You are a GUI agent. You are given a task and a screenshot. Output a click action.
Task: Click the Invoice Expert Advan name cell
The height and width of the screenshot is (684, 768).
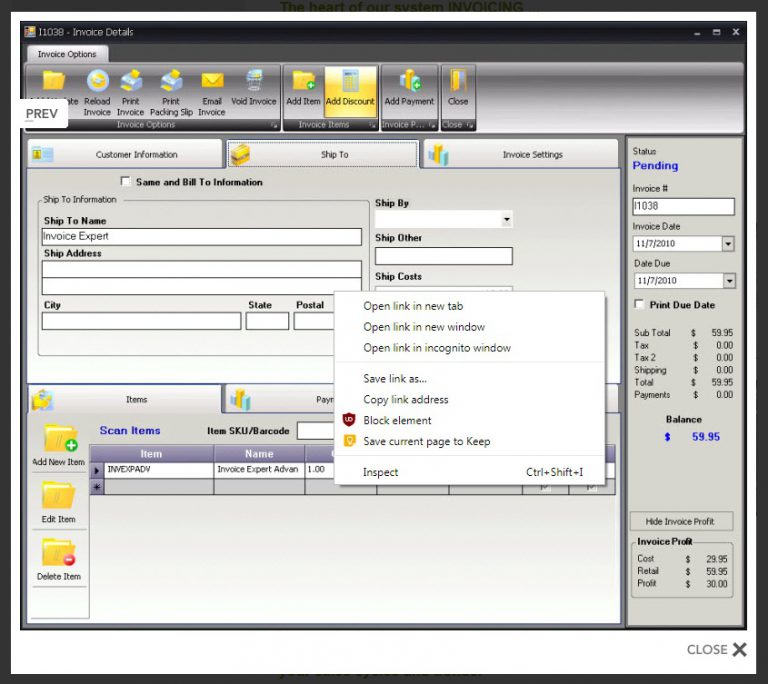coord(259,470)
